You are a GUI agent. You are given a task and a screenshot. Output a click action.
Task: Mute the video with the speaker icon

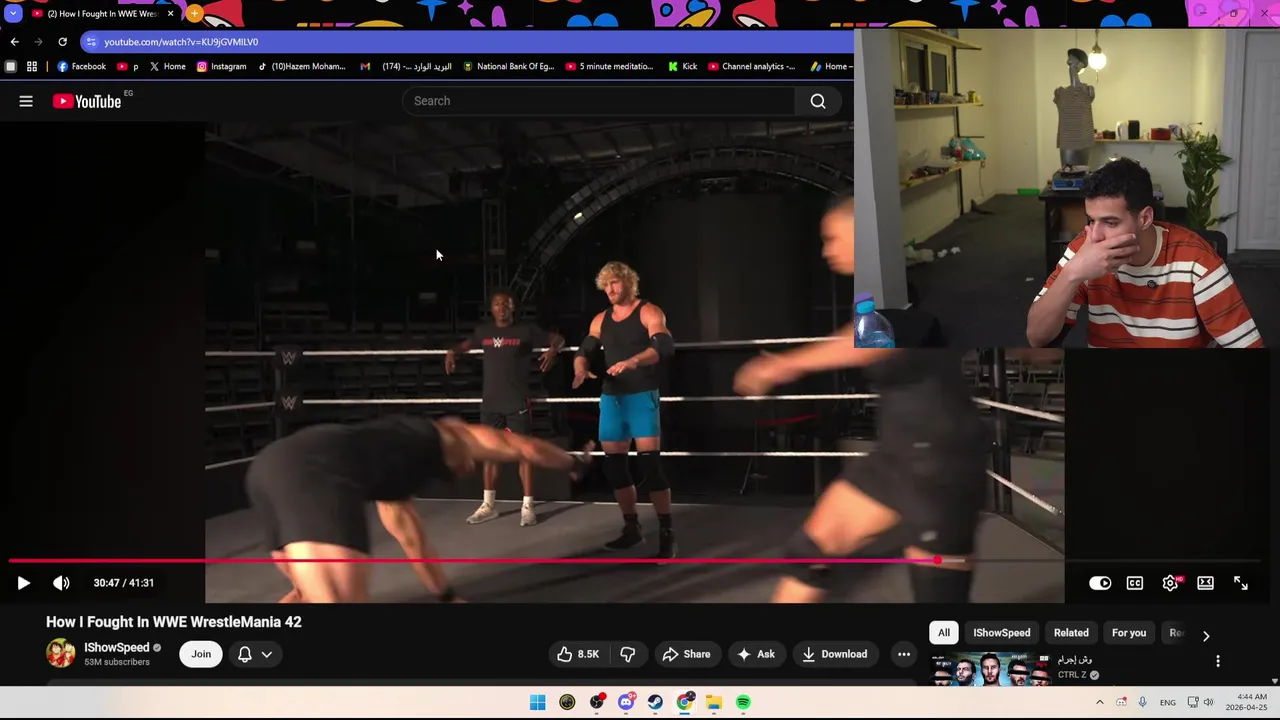61,583
